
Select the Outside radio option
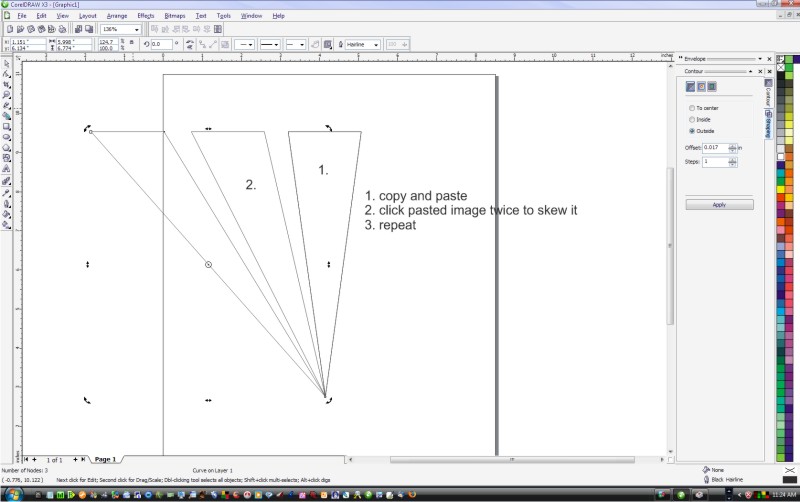702,131
